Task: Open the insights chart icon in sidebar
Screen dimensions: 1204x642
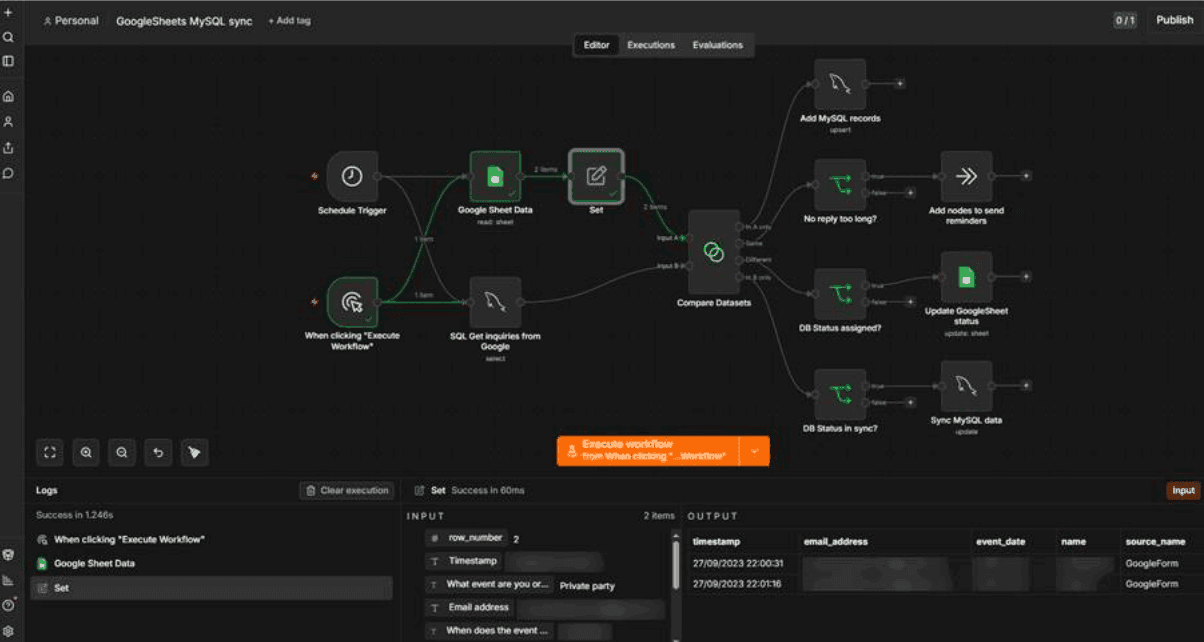Action: click(8, 580)
